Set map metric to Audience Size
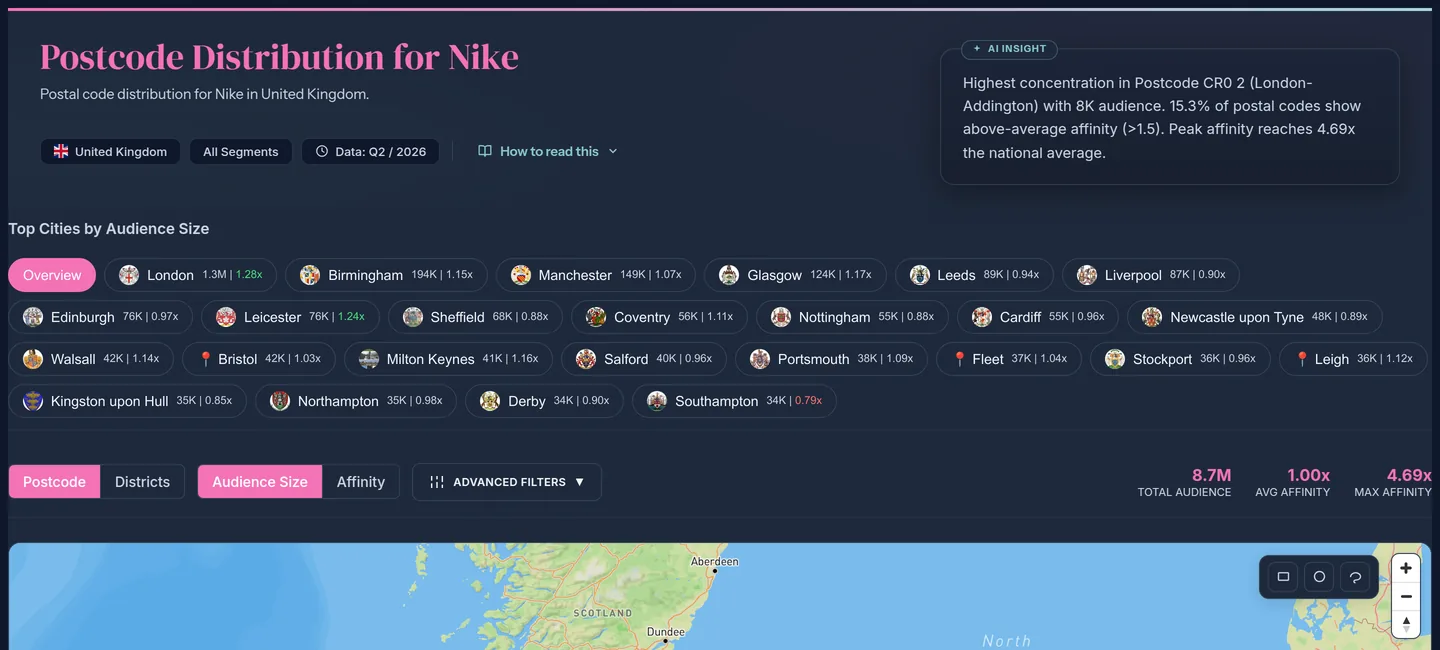Viewport: 1440px width, 650px height. click(260, 482)
